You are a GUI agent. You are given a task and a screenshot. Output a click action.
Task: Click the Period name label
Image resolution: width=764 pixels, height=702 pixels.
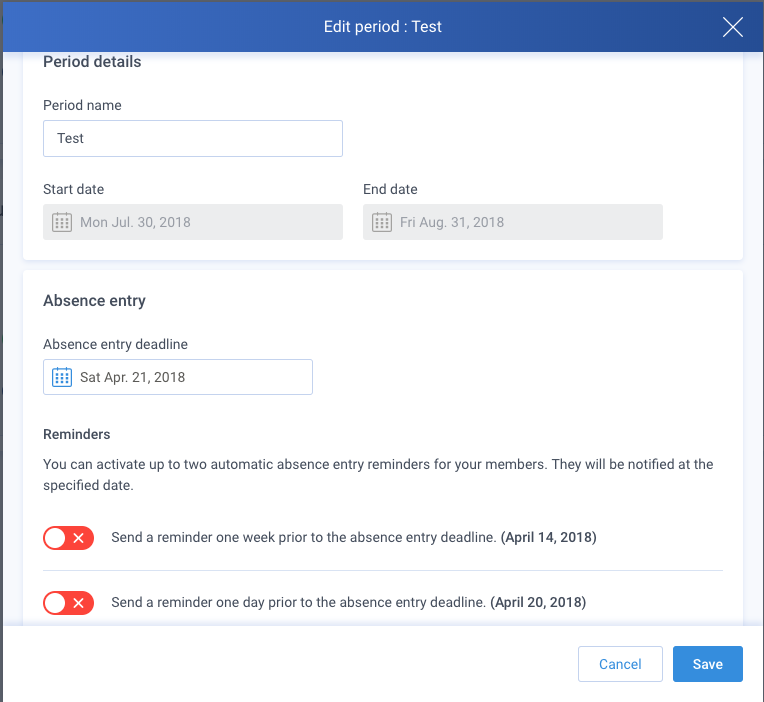tap(82, 105)
